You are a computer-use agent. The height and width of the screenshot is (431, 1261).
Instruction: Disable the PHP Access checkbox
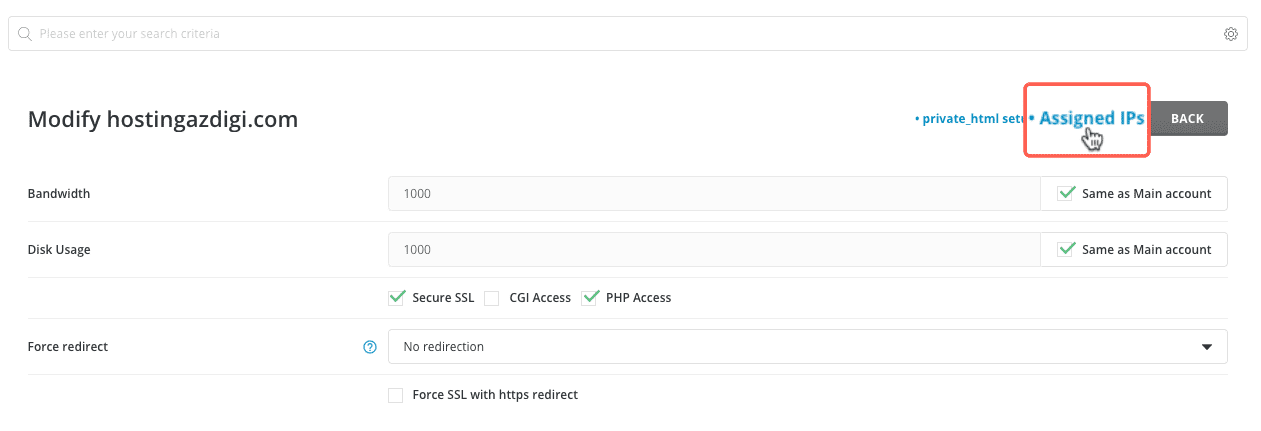[590, 297]
